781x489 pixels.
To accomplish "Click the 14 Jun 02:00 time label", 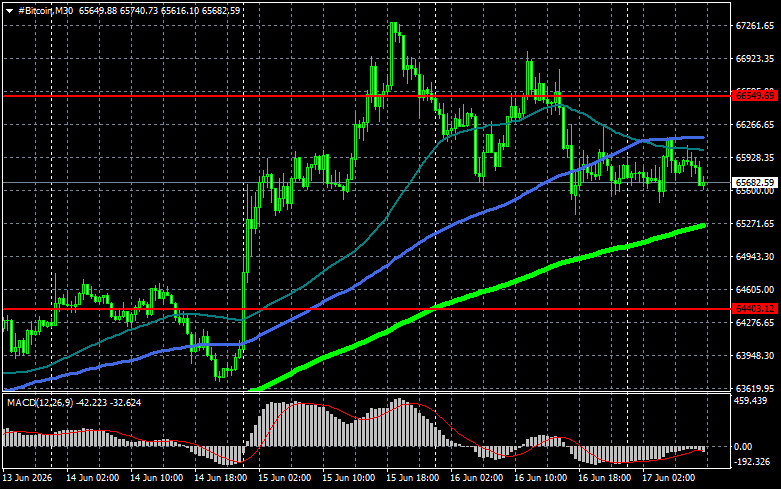I will 93,478.
